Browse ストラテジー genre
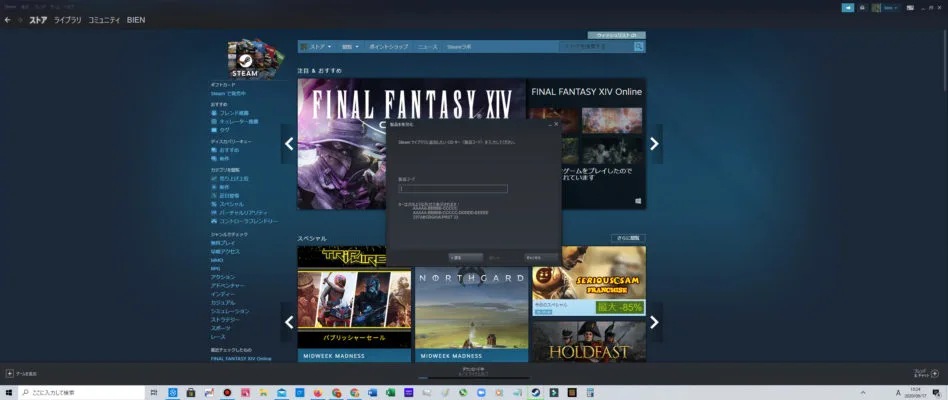Viewport: 948px width, 400px height. tap(225, 319)
